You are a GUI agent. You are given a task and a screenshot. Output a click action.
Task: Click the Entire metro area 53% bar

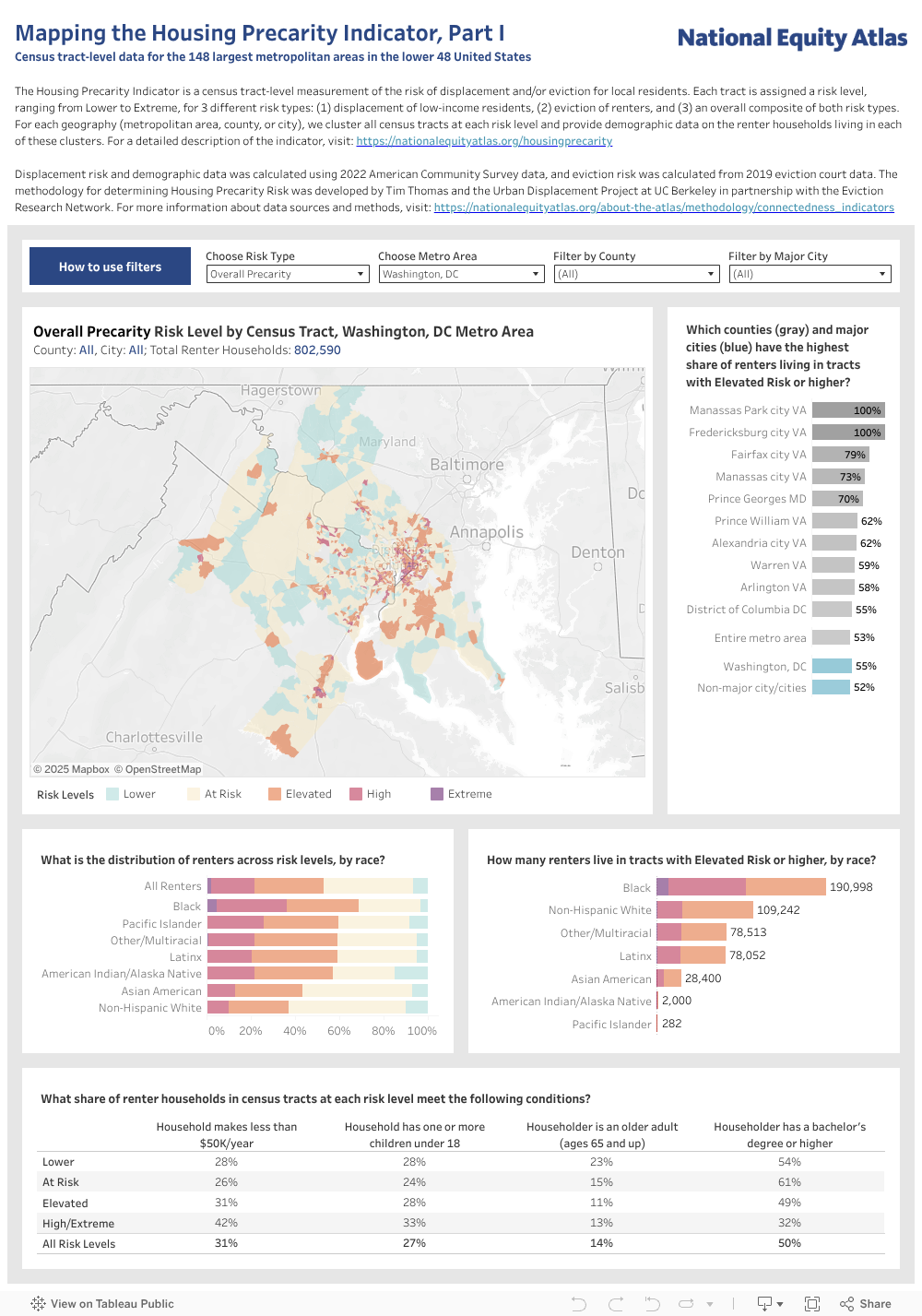click(831, 637)
